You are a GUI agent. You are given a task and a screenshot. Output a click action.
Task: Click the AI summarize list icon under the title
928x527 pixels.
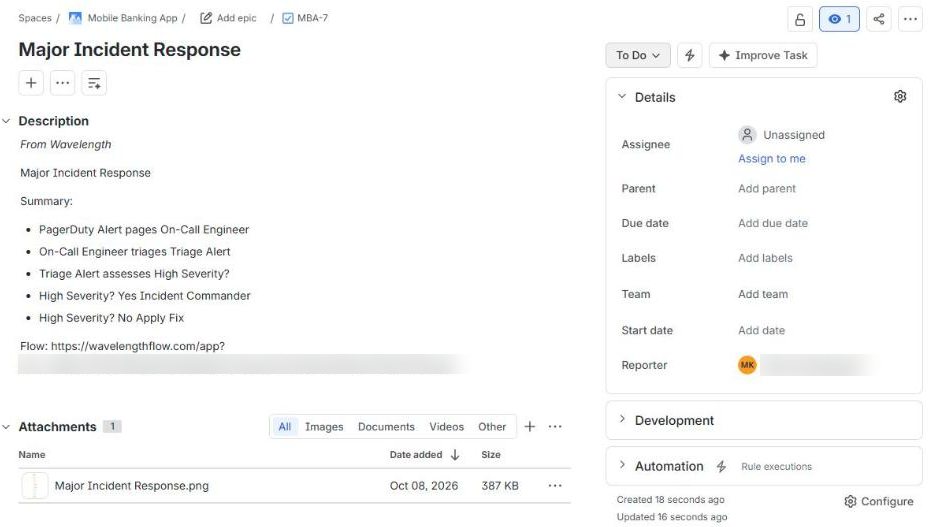[x=94, y=83]
